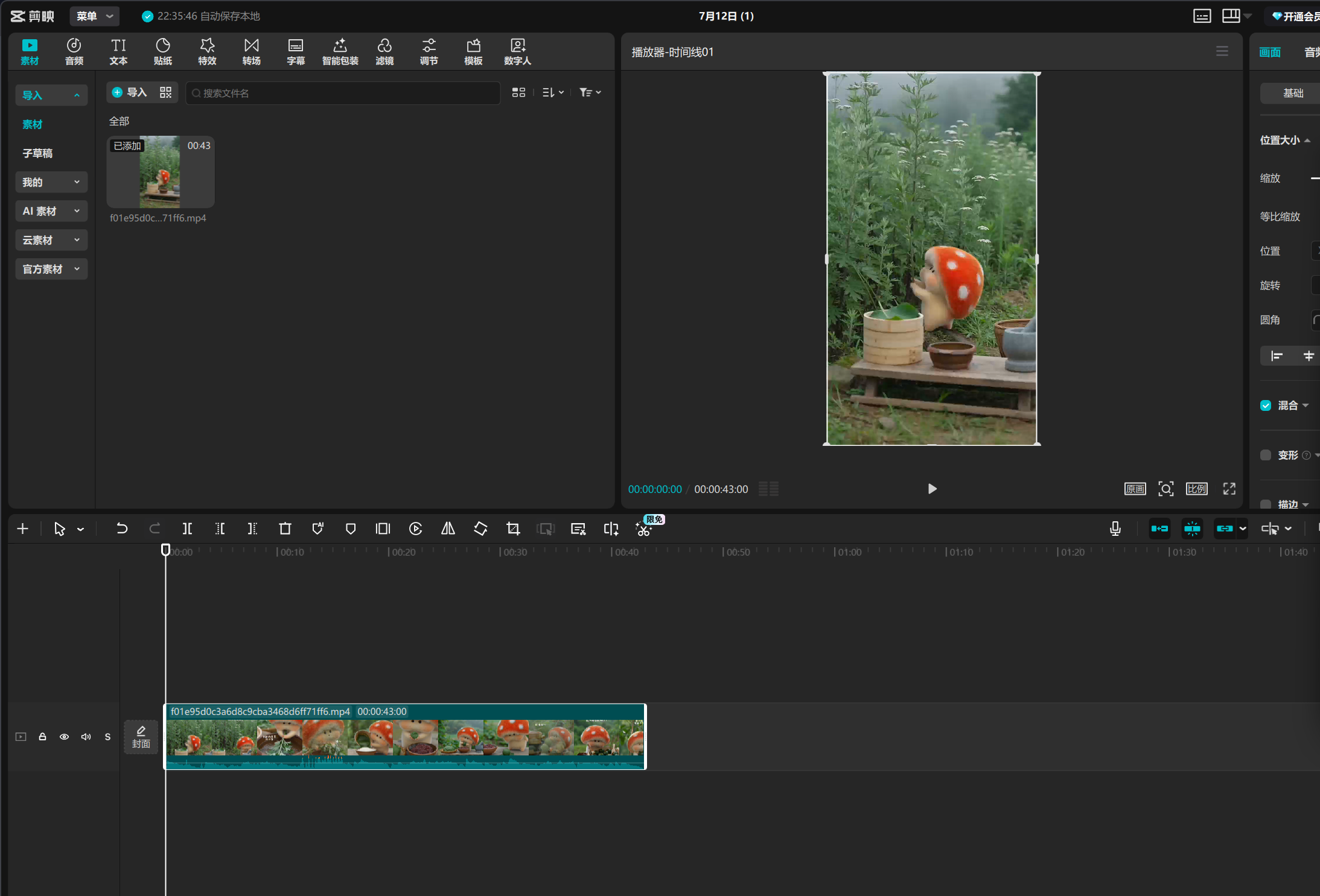Viewport: 1320px width, 896px height.
Task: Open the 菜单 dropdown menu
Action: coord(95,16)
